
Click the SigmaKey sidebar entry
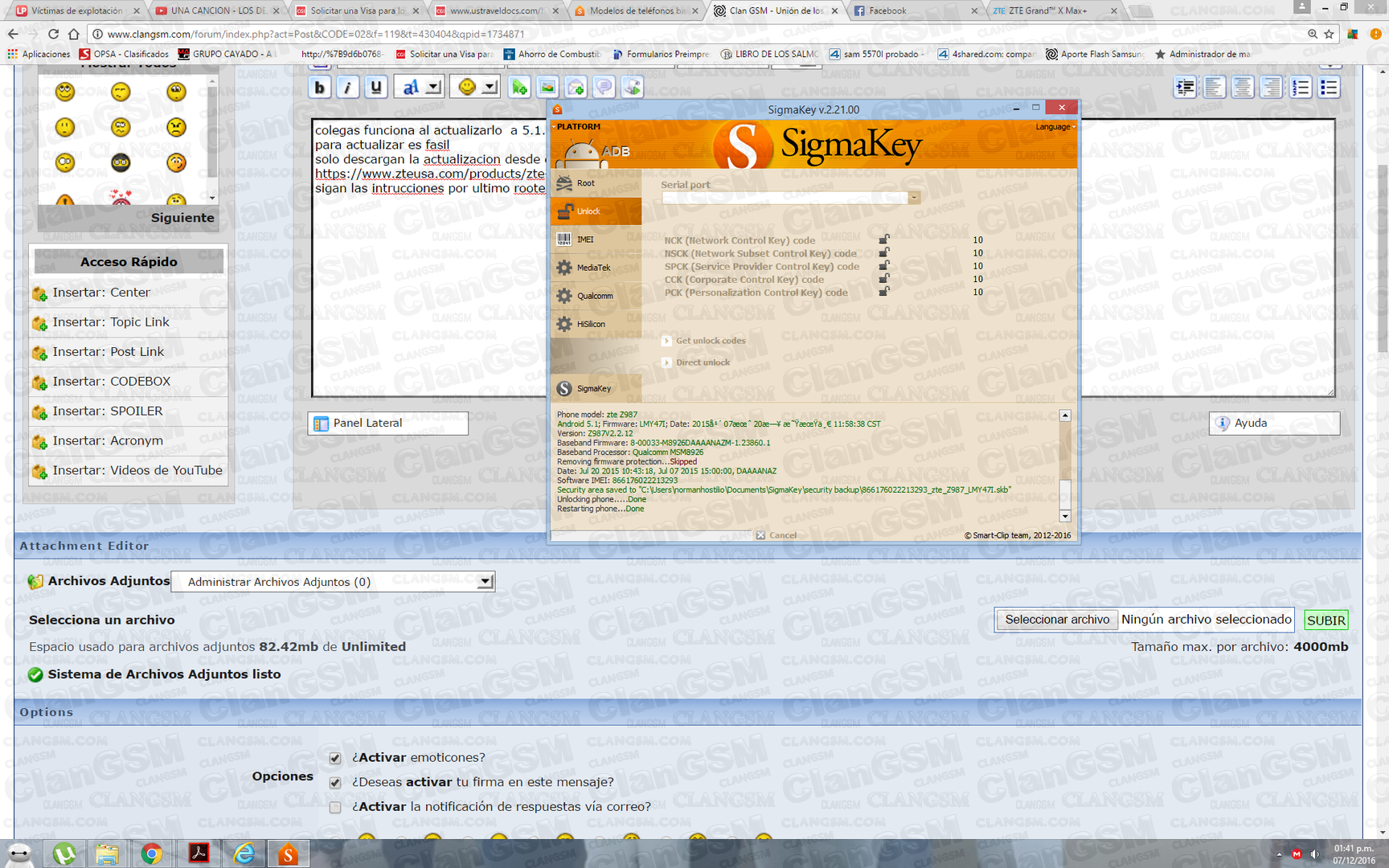(x=596, y=388)
